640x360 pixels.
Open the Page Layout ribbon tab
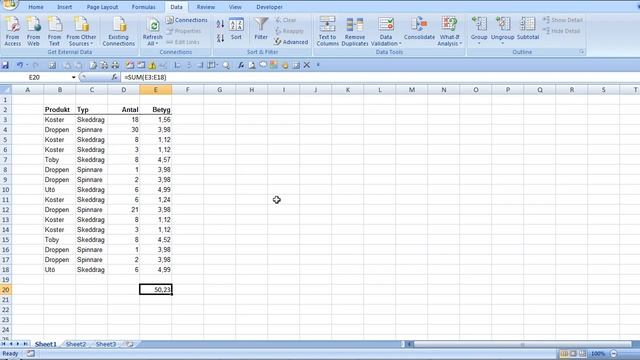(102, 7)
